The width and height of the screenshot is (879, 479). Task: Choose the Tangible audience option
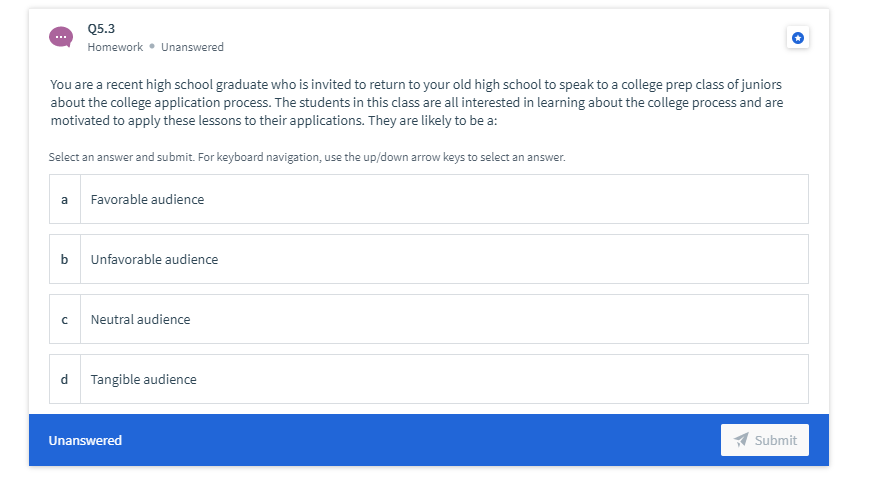pos(429,379)
